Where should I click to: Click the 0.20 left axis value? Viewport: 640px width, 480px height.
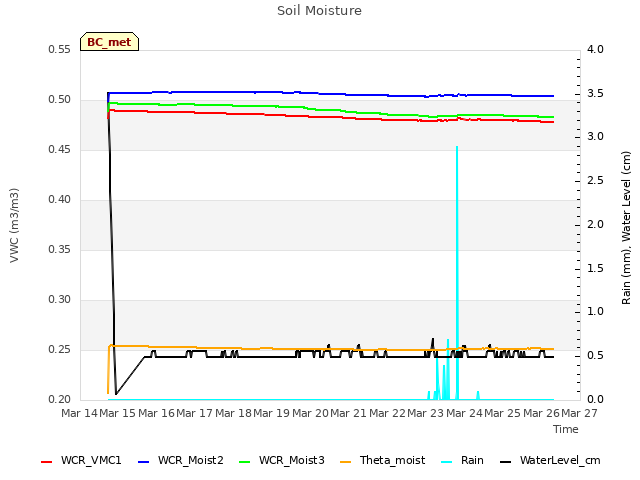click(60, 400)
